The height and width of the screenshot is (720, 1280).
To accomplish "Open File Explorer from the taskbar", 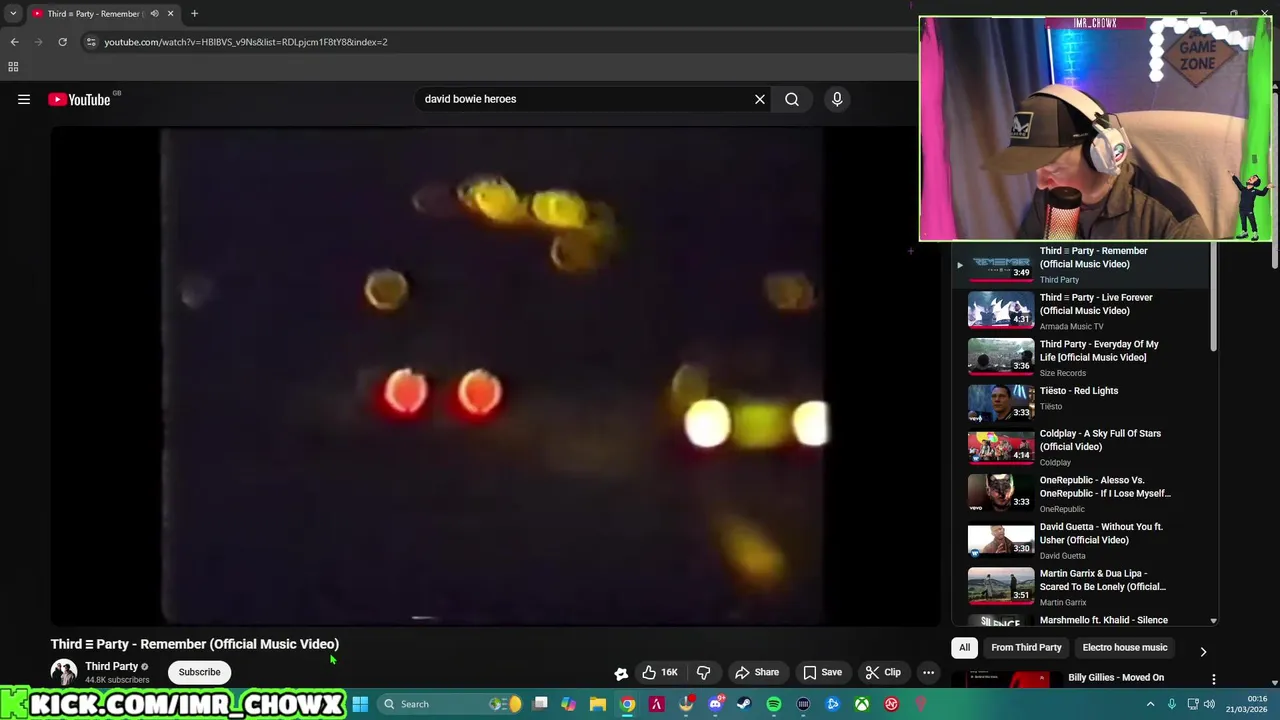I will 598,704.
